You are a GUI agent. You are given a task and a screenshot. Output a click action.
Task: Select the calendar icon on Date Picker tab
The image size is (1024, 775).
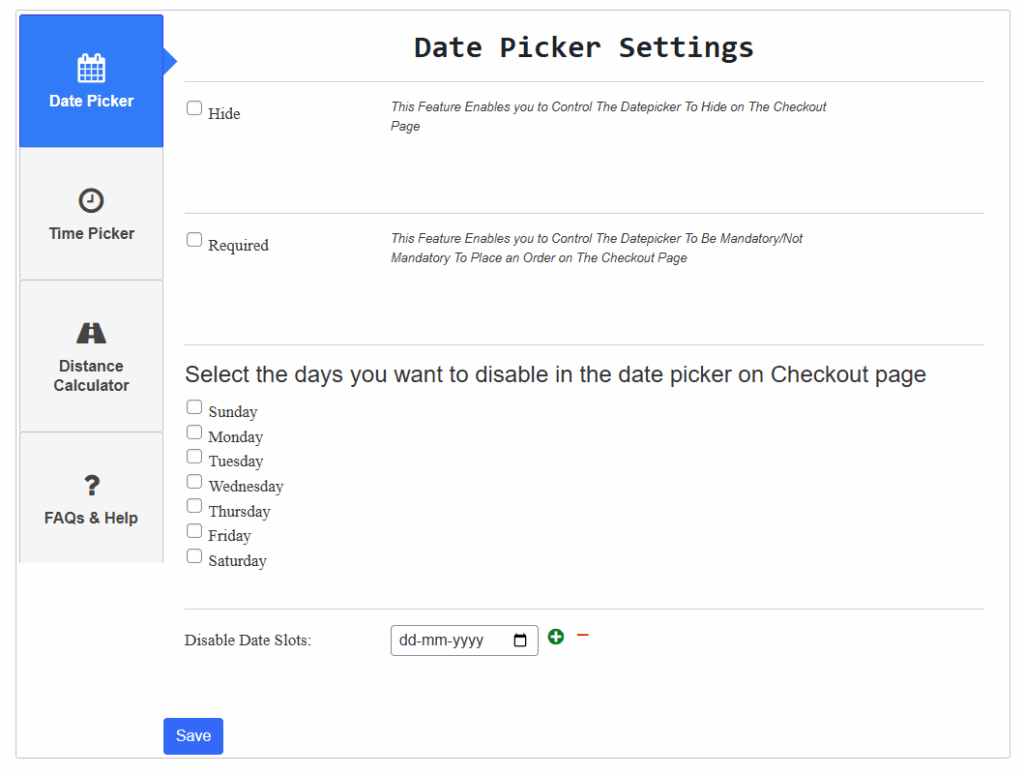[91, 66]
